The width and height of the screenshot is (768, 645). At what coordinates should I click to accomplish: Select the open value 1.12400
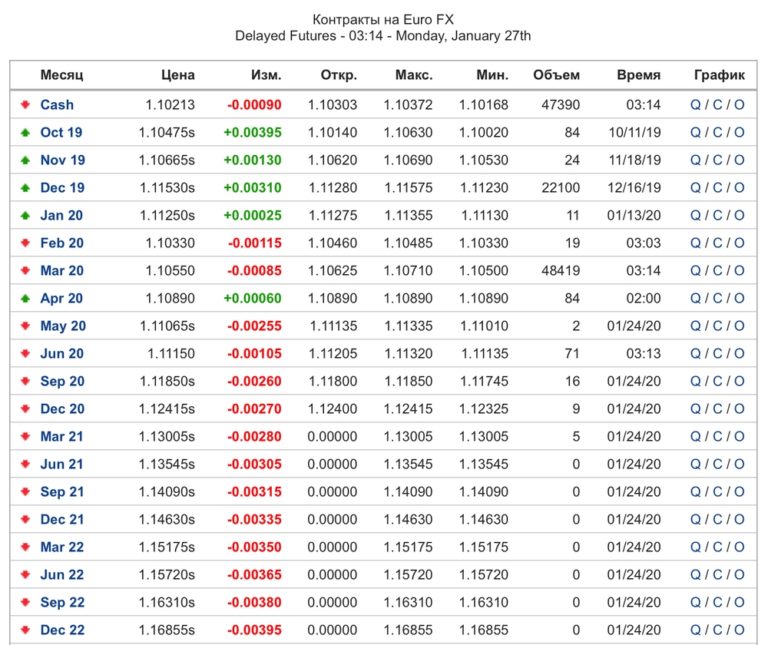tap(333, 408)
